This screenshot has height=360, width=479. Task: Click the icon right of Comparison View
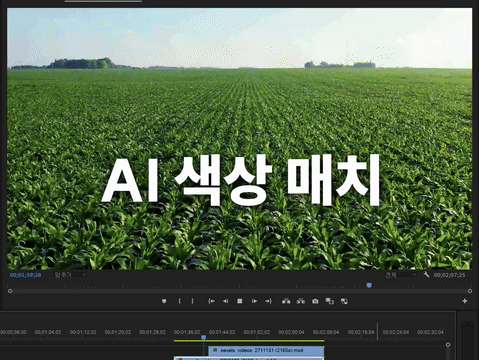(344, 301)
